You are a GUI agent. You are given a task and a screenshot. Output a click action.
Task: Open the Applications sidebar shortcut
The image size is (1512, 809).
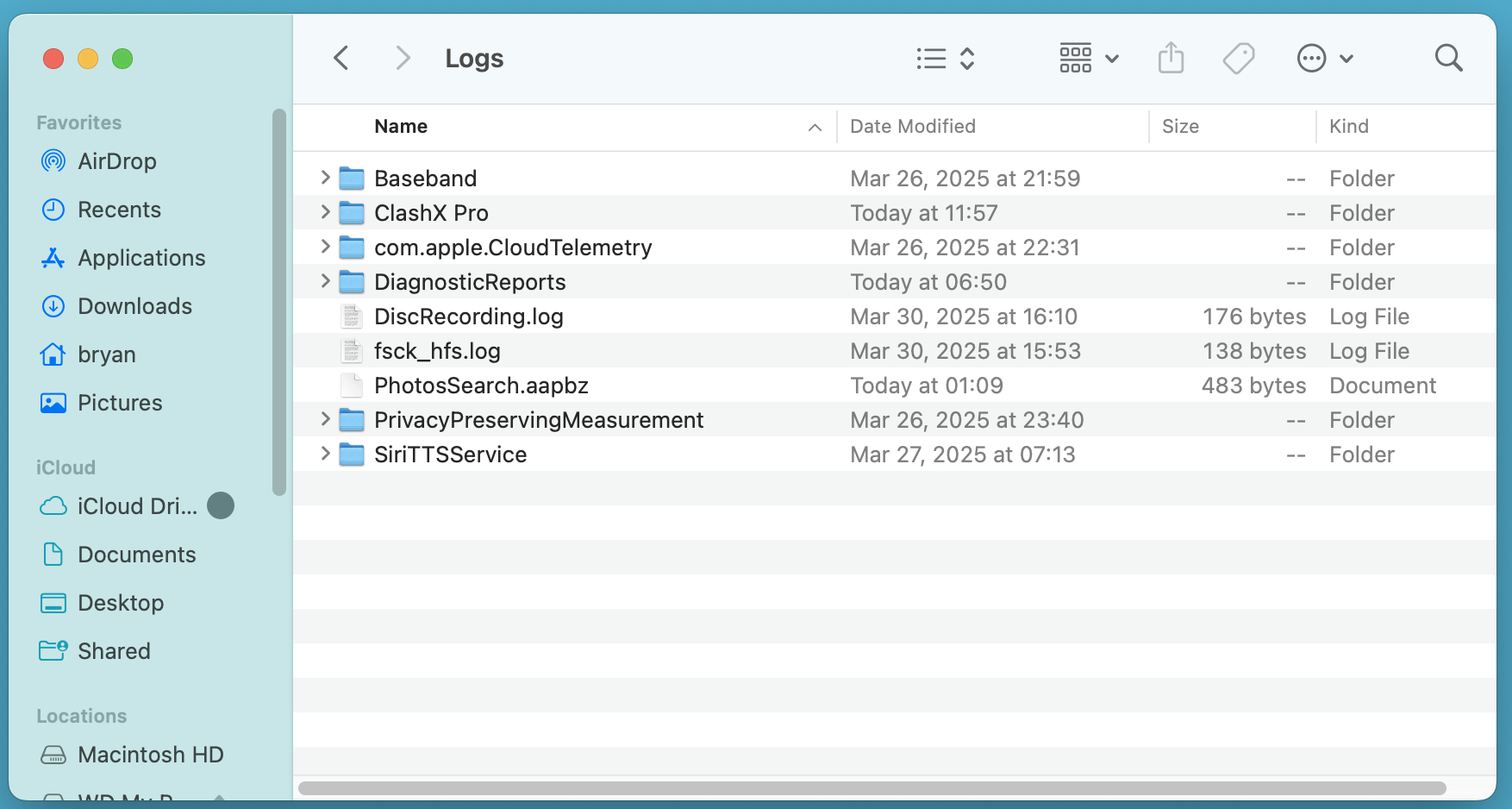[141, 258]
